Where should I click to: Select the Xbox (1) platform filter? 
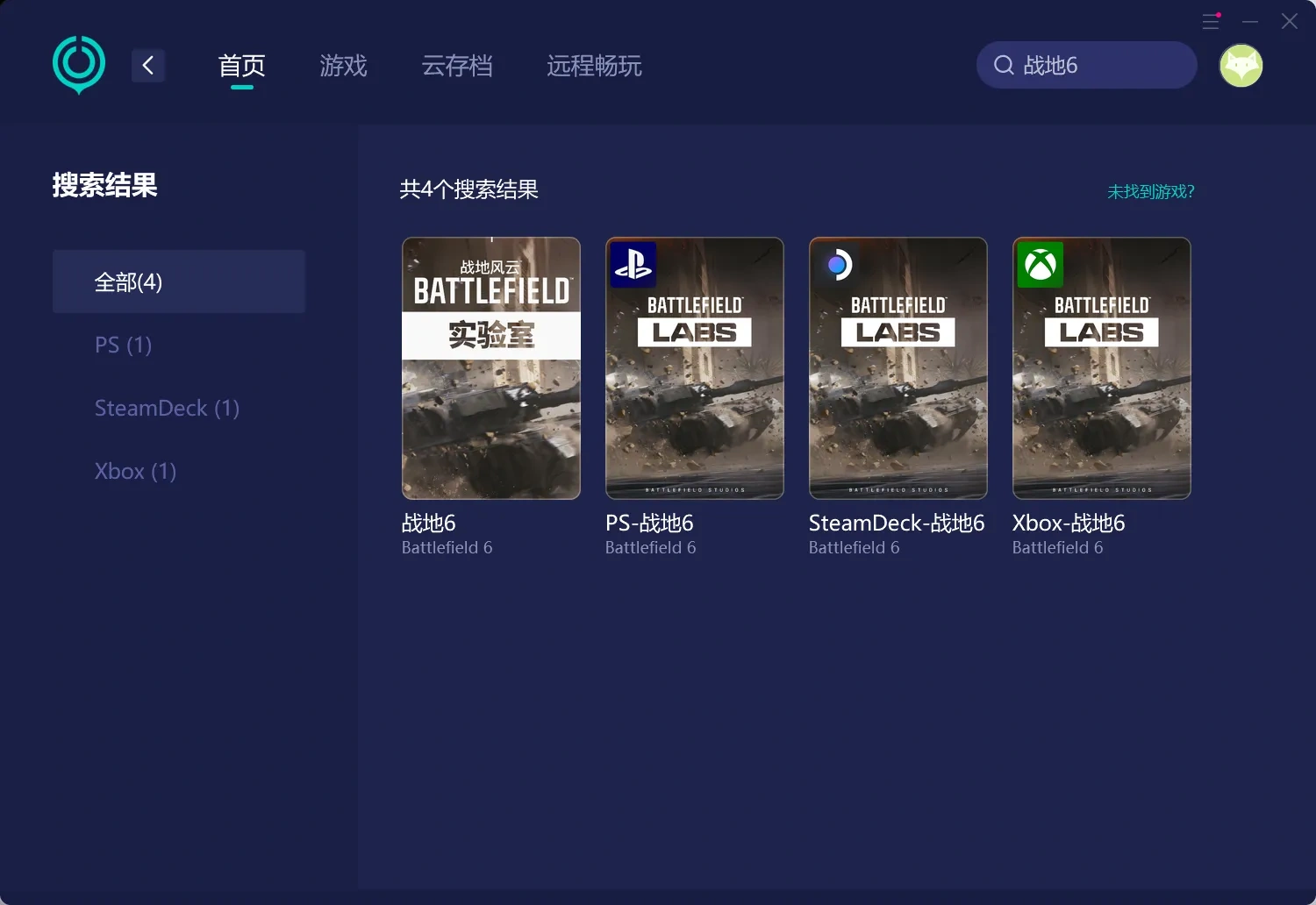[x=135, y=471]
